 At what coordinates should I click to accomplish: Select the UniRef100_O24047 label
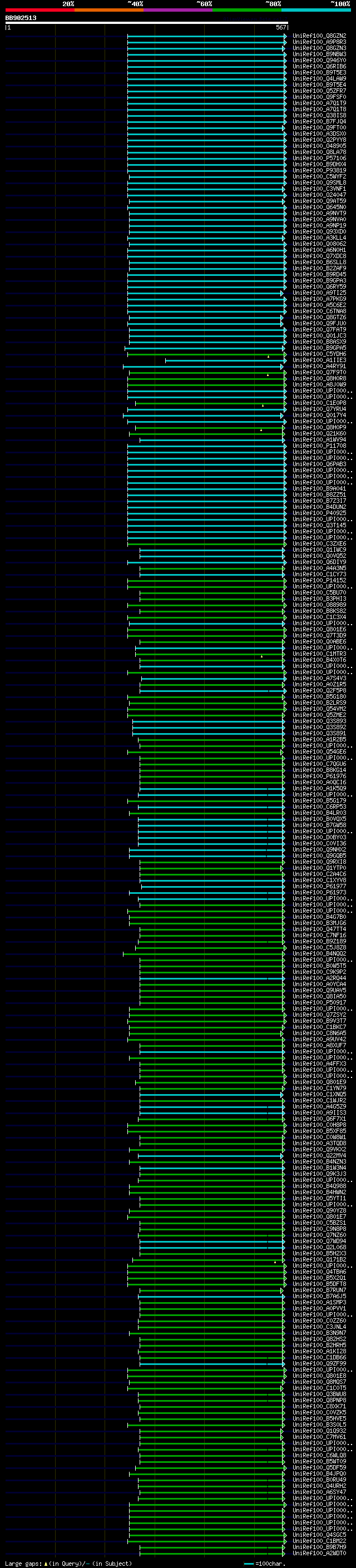[319, 195]
